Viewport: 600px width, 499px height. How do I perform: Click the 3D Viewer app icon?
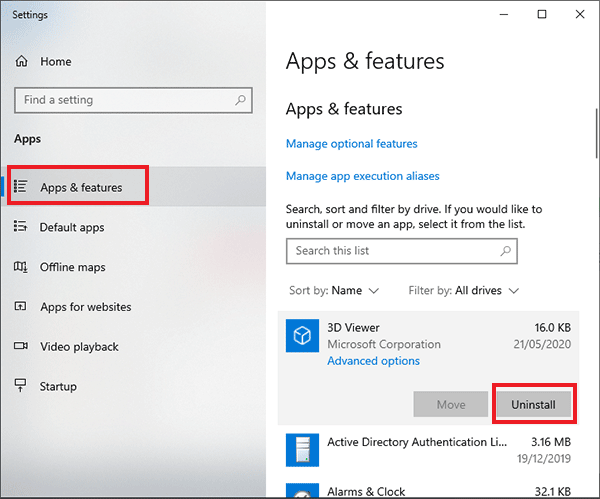[302, 336]
